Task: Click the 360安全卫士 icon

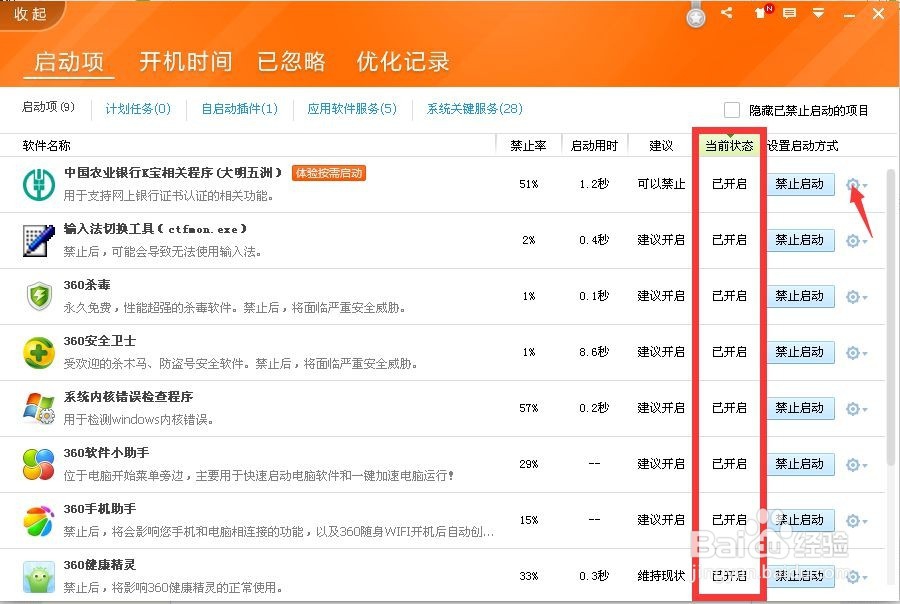Action: pos(39,353)
